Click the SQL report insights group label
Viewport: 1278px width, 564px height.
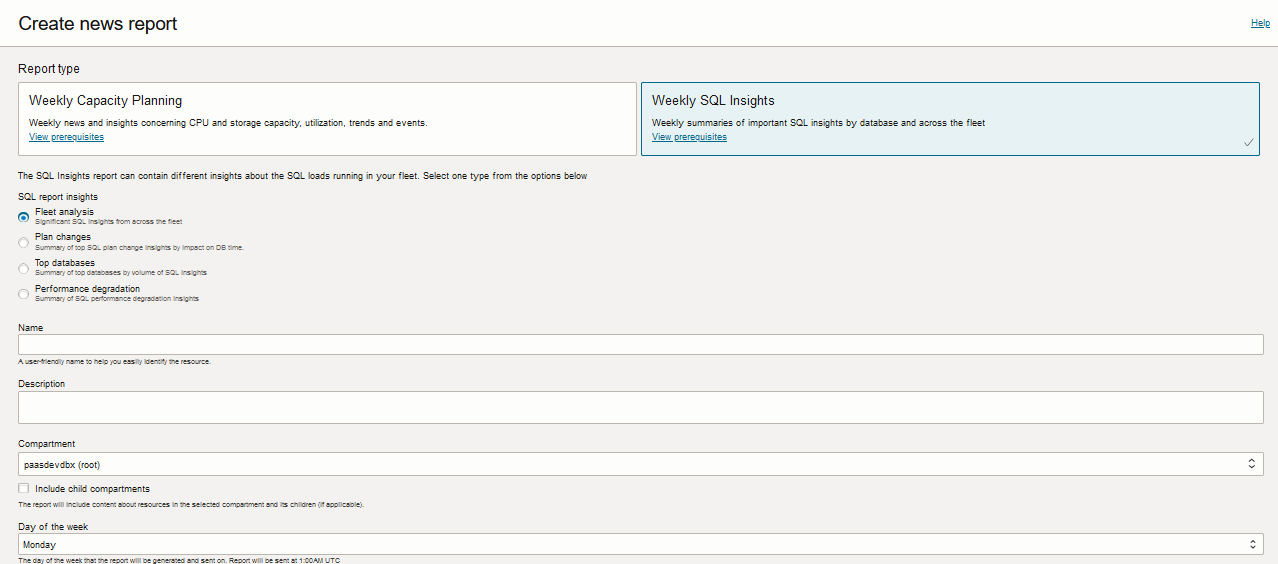[x=58, y=197]
